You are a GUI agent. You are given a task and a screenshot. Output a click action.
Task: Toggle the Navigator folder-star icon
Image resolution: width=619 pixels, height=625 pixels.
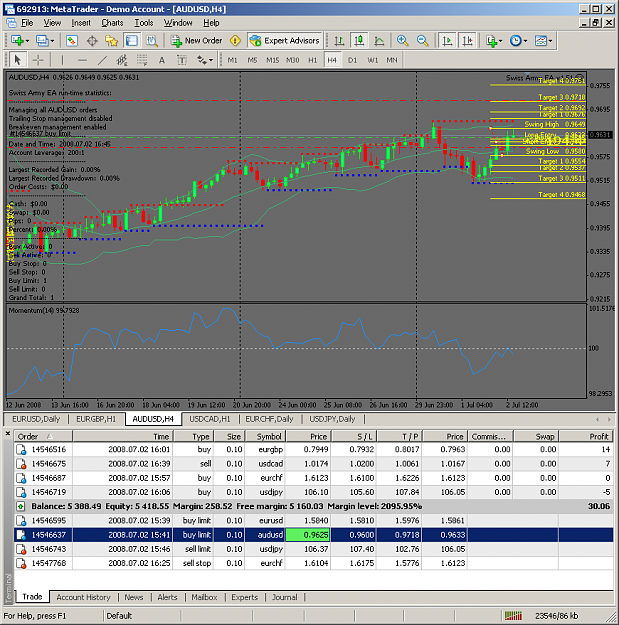[112, 41]
